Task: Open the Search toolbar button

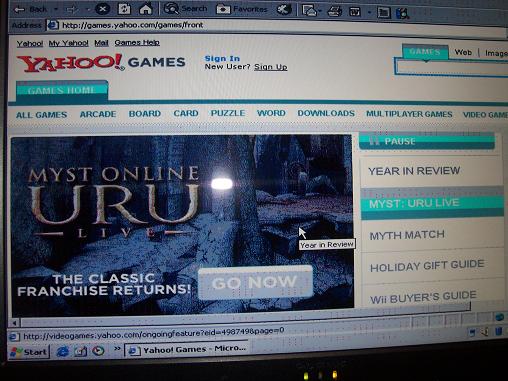Action: 186,8
